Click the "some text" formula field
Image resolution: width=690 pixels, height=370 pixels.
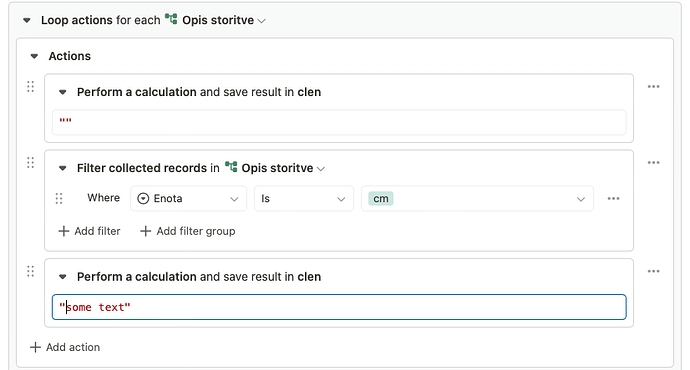(x=339, y=307)
